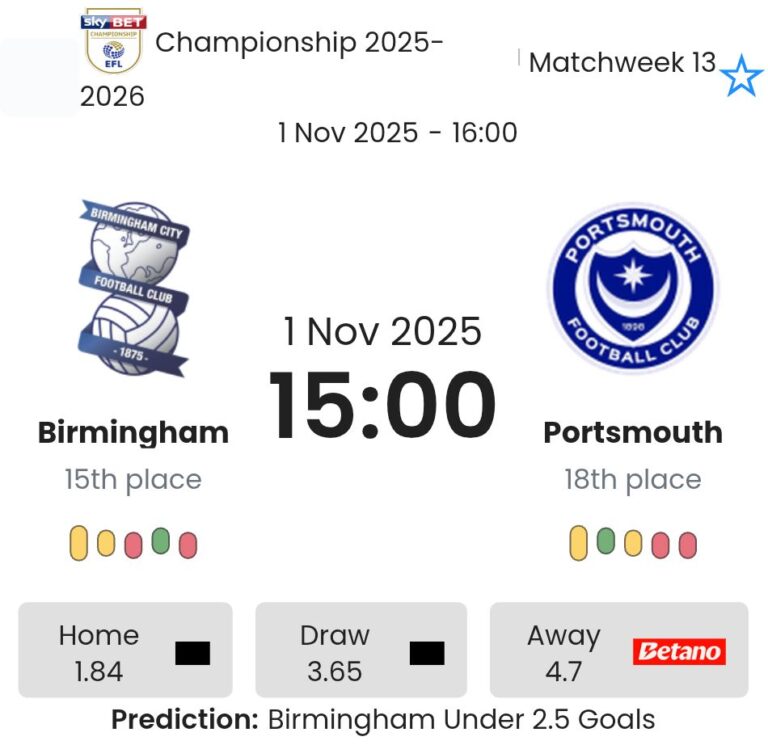Go to Matchweek 13
The height and width of the screenshot is (745, 768).
(622, 63)
